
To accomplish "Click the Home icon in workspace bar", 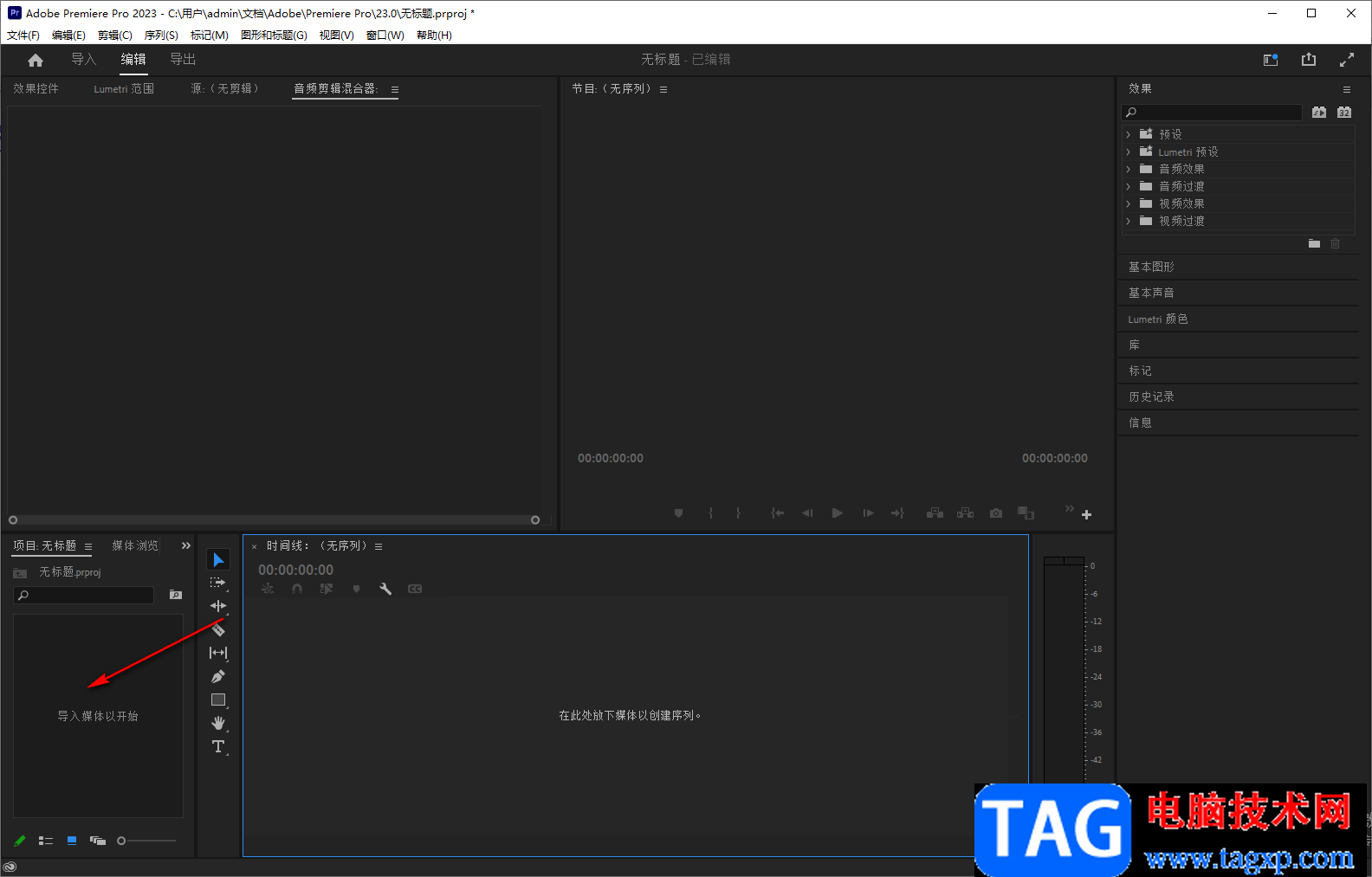I will (x=36, y=60).
